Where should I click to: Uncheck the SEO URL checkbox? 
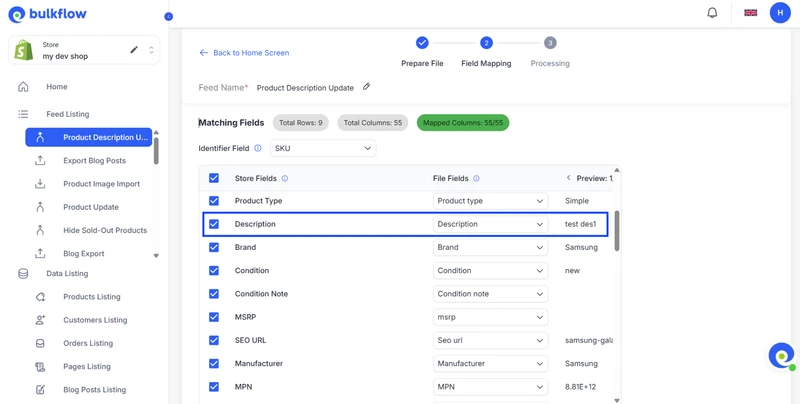(x=214, y=340)
